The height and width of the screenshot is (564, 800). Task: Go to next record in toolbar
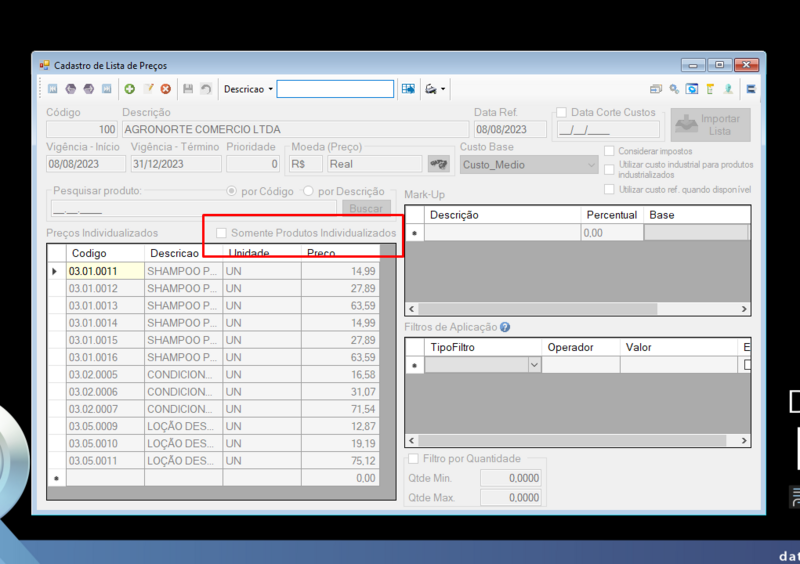(x=89, y=89)
